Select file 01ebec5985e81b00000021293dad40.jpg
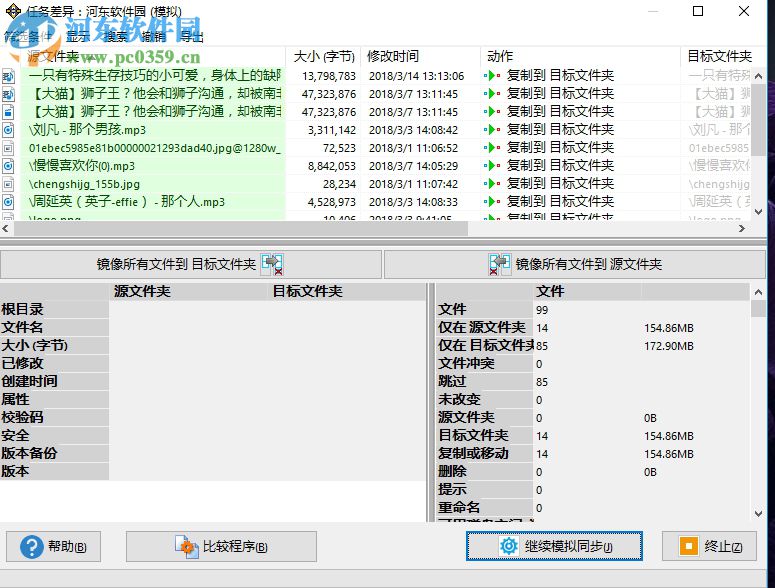 coord(155,148)
